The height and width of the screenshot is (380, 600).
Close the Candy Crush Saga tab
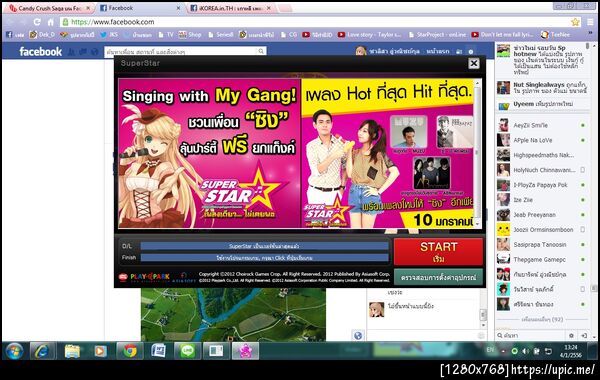[x=88, y=8]
